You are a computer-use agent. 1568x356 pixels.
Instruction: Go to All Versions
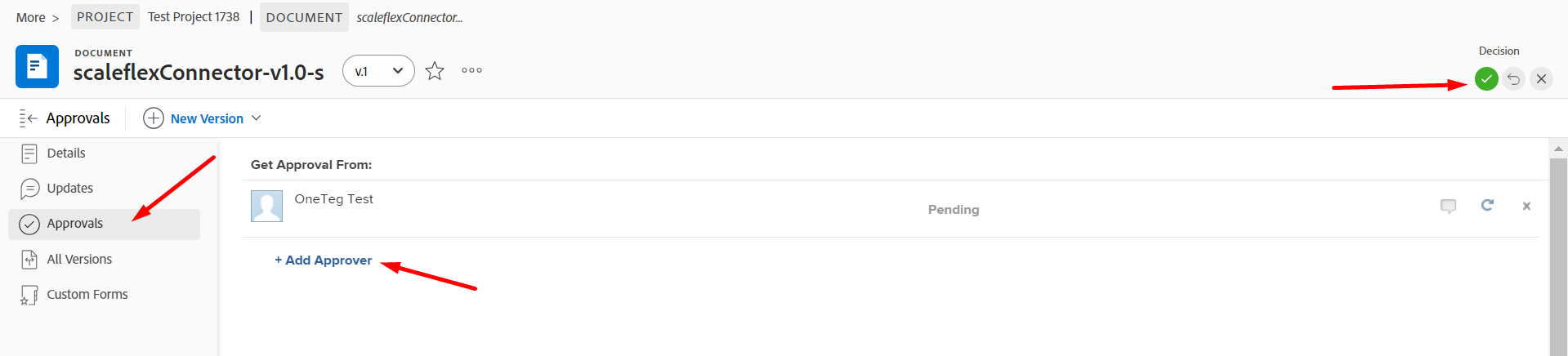coord(79,260)
